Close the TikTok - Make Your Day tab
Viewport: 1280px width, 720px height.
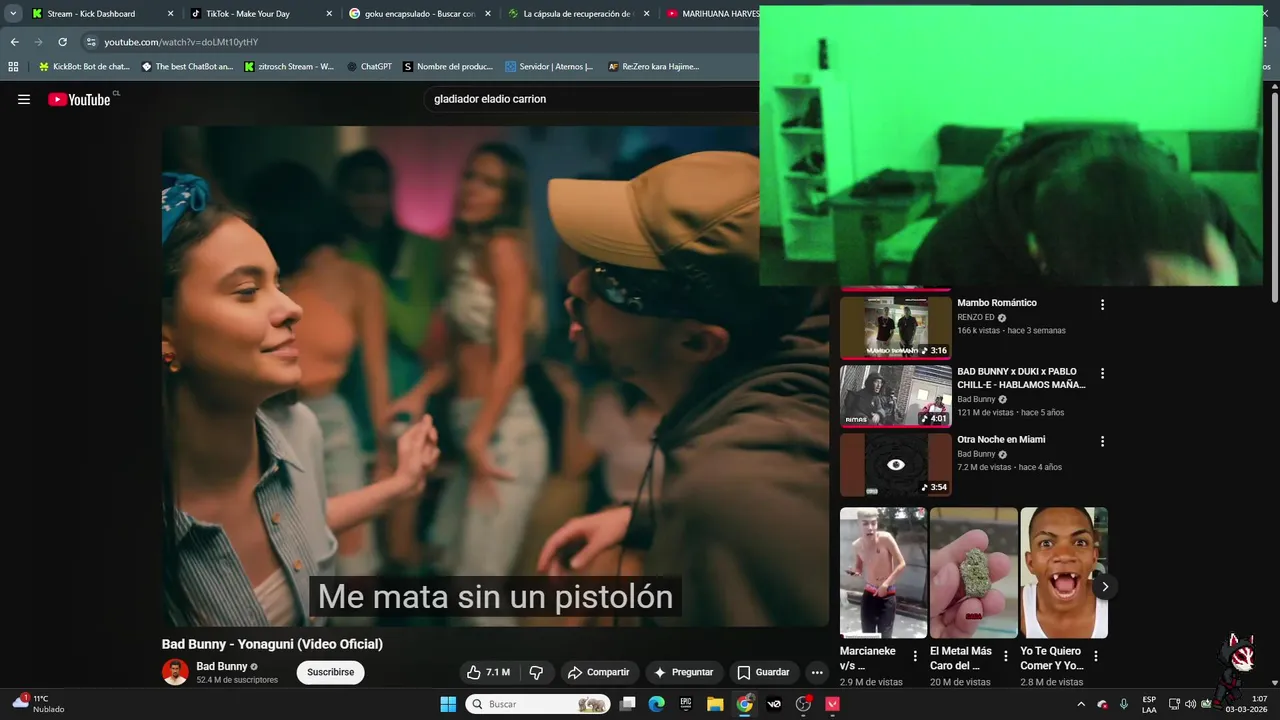(329, 14)
